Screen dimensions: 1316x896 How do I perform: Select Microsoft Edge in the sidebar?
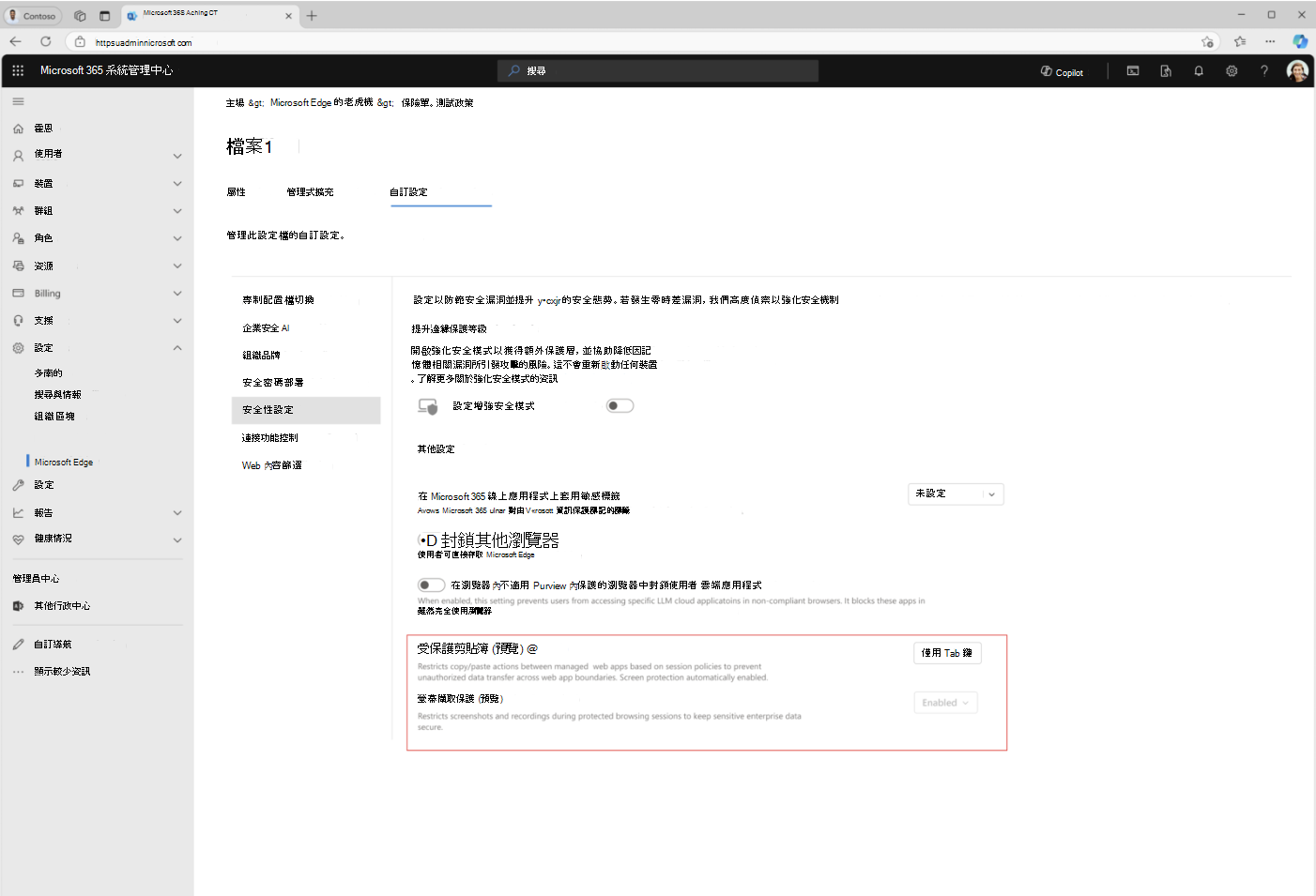[64, 463]
